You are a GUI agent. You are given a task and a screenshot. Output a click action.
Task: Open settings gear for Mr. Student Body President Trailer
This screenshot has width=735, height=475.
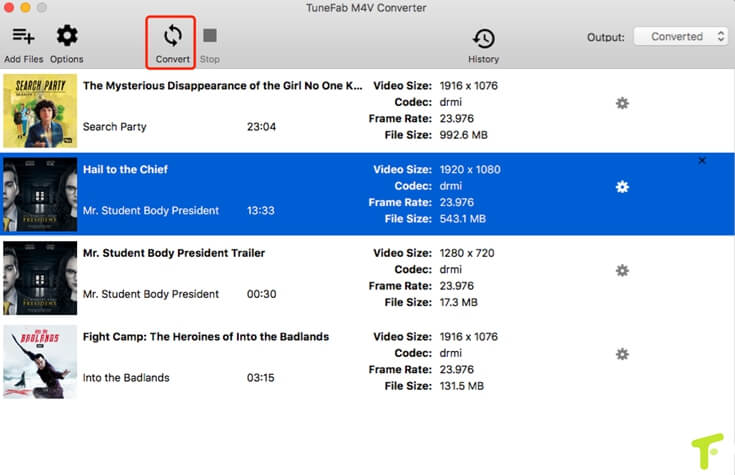coord(622,270)
